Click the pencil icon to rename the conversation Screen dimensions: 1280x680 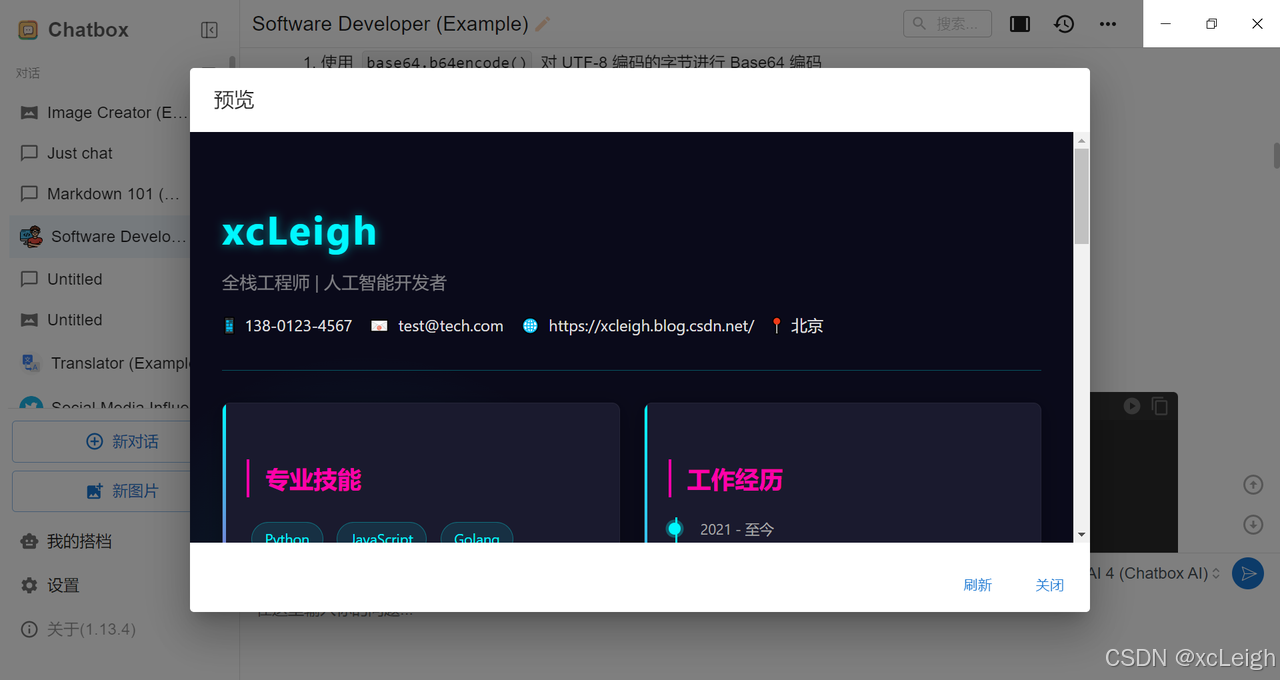[x=543, y=24]
